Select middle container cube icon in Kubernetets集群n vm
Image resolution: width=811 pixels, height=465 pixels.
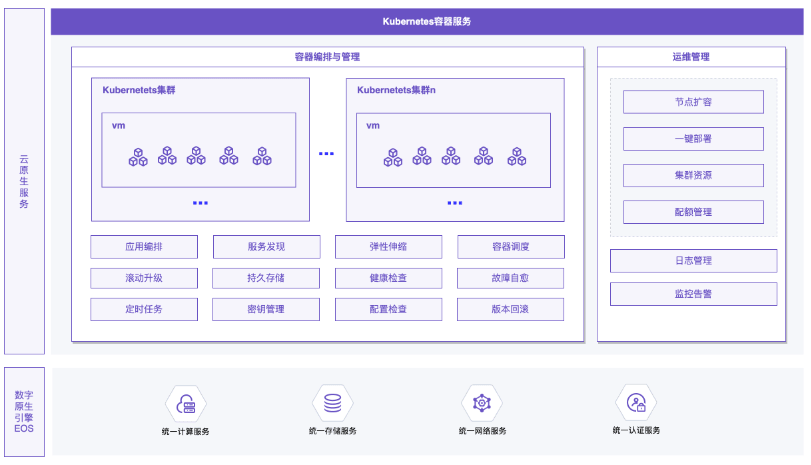[451, 156]
